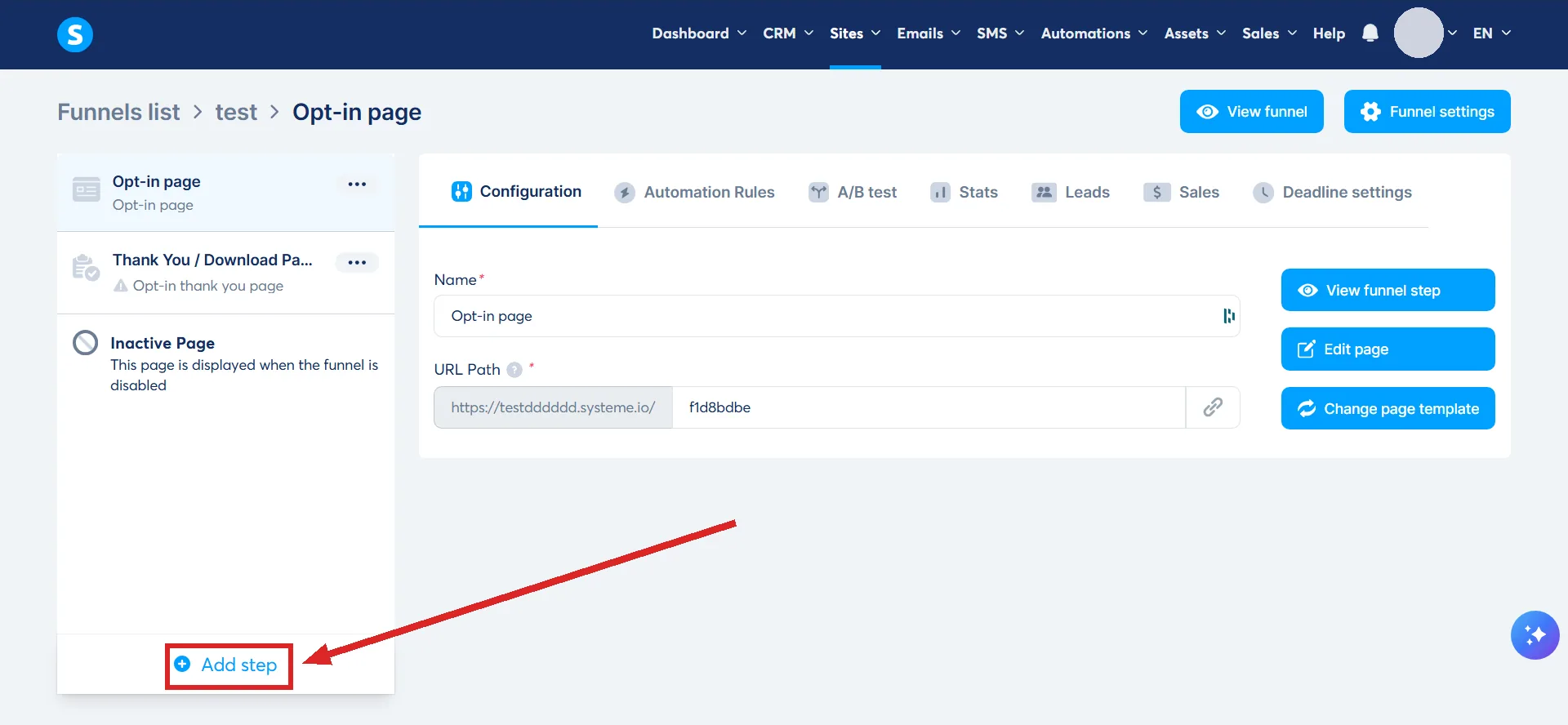Click the View funnel button
This screenshot has width=1568, height=725.
point(1252,111)
